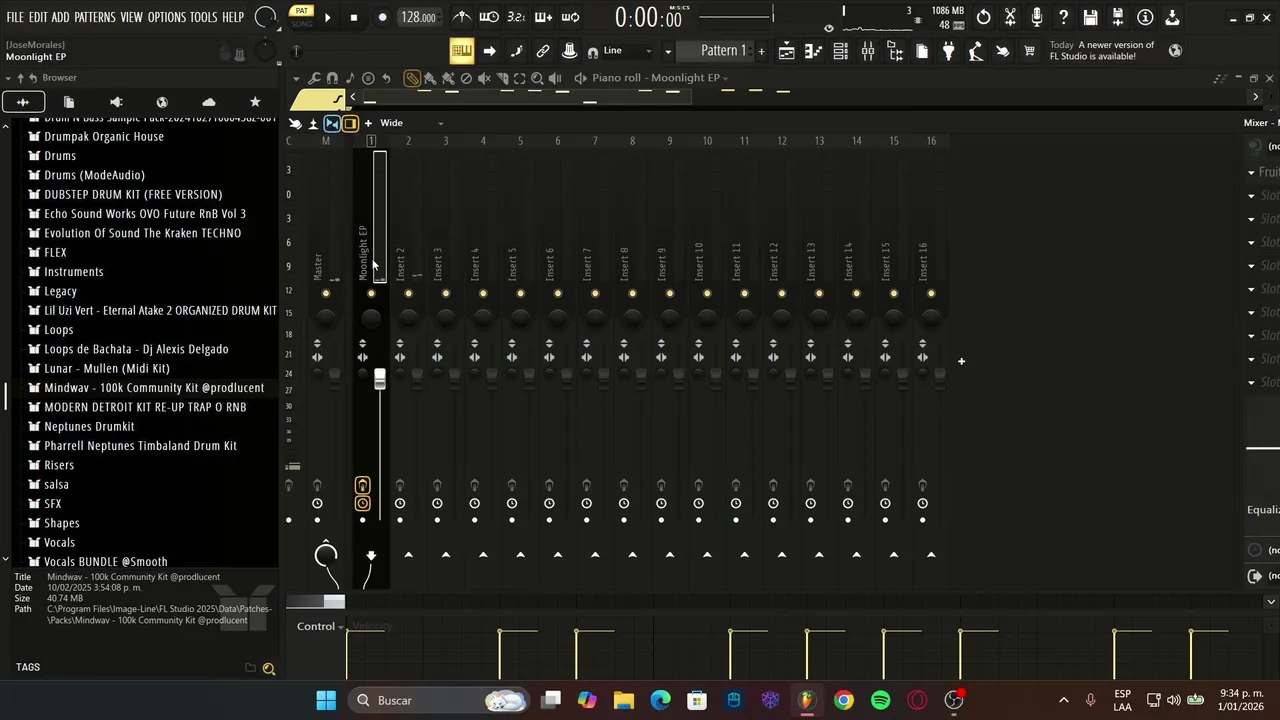Open the HELP menu
This screenshot has width=1280, height=720.
(233, 17)
